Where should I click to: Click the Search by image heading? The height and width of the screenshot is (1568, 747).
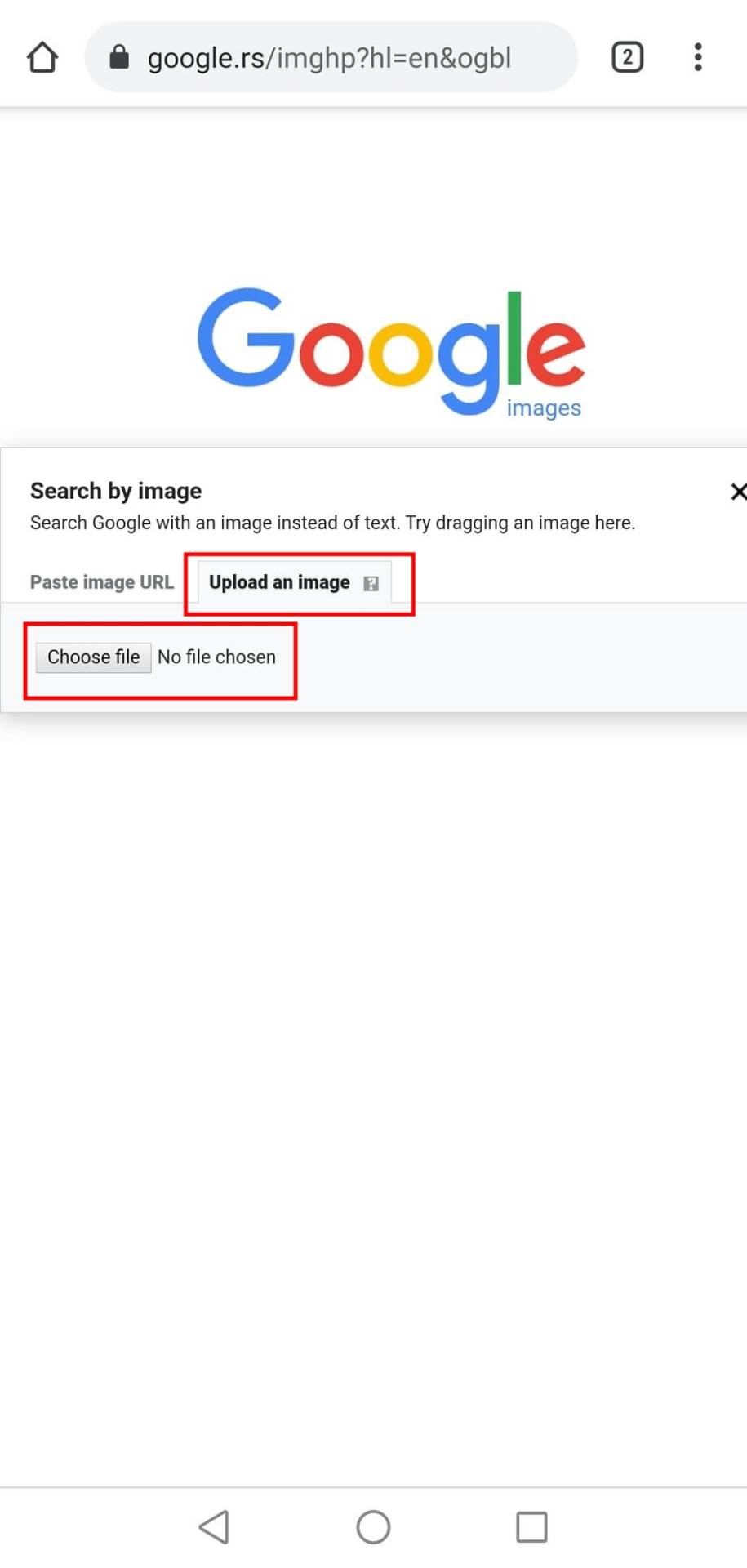(115, 491)
